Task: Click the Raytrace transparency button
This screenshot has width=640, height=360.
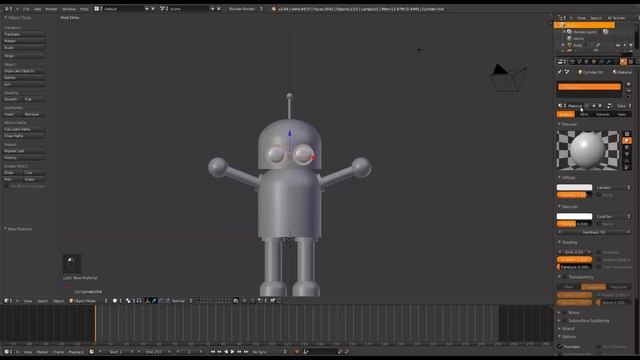Action: click(619, 287)
